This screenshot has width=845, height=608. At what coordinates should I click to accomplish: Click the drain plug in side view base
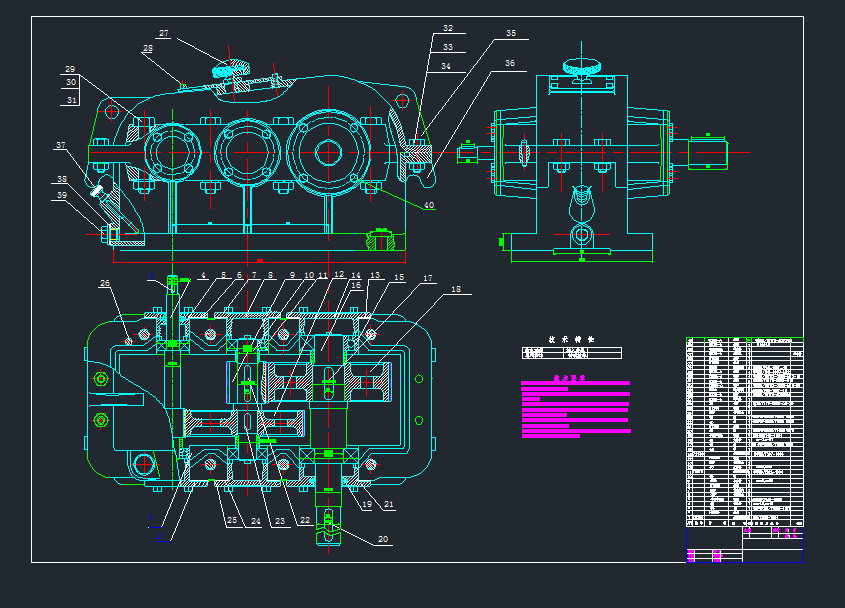(582, 235)
